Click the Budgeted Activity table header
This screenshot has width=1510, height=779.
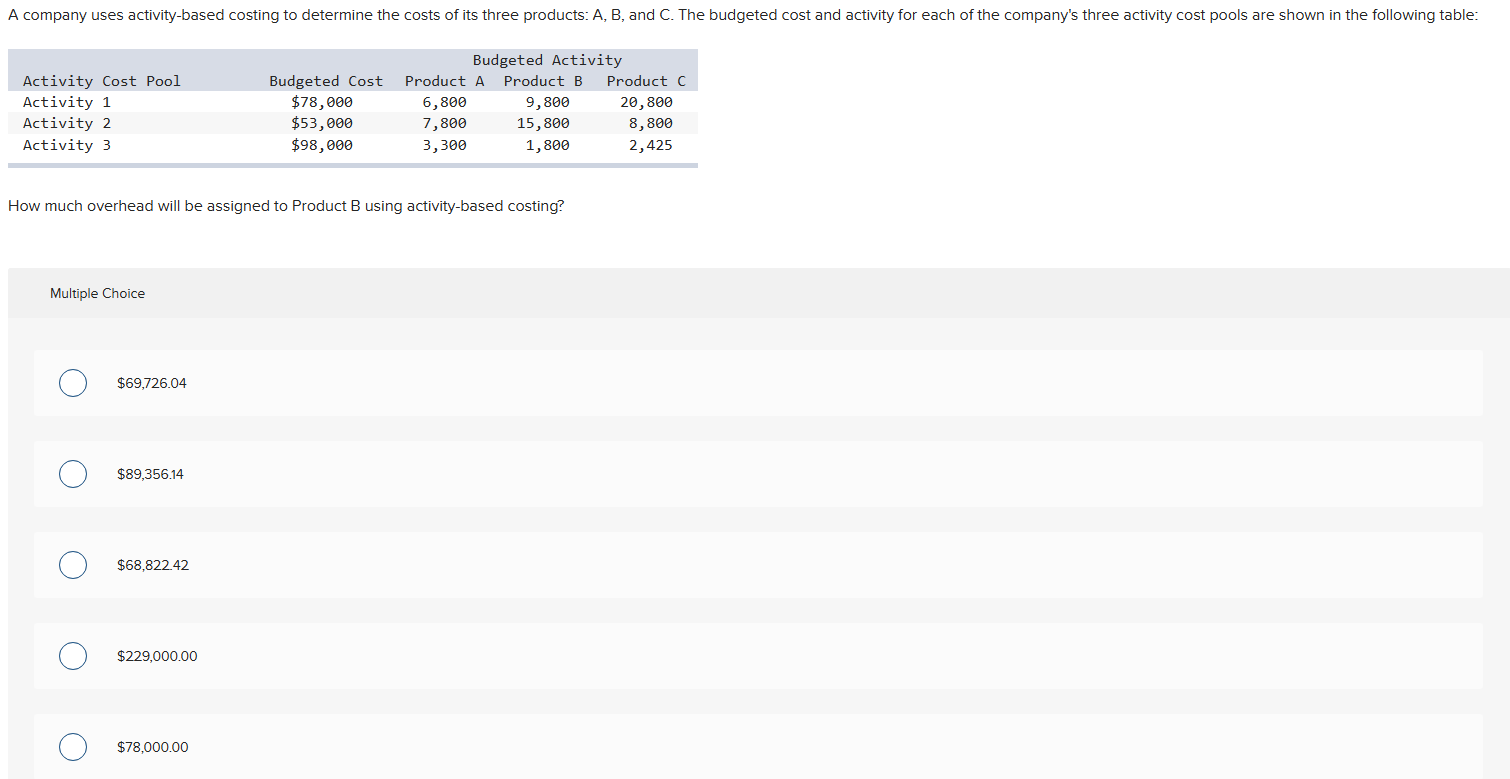click(x=547, y=60)
